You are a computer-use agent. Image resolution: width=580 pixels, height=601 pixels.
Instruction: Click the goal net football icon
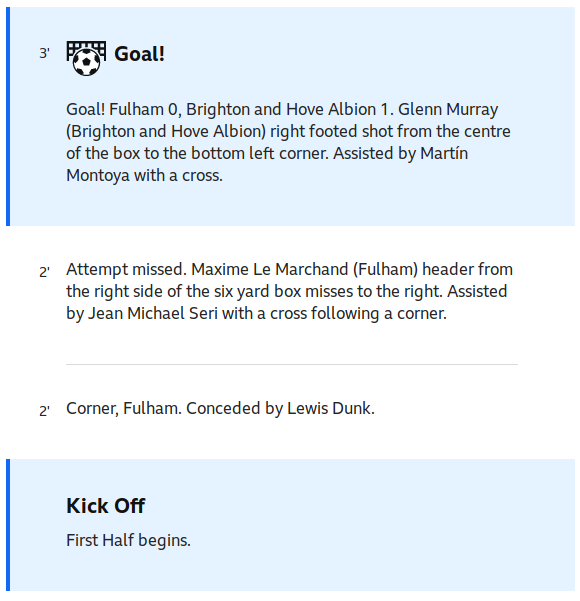click(86, 58)
